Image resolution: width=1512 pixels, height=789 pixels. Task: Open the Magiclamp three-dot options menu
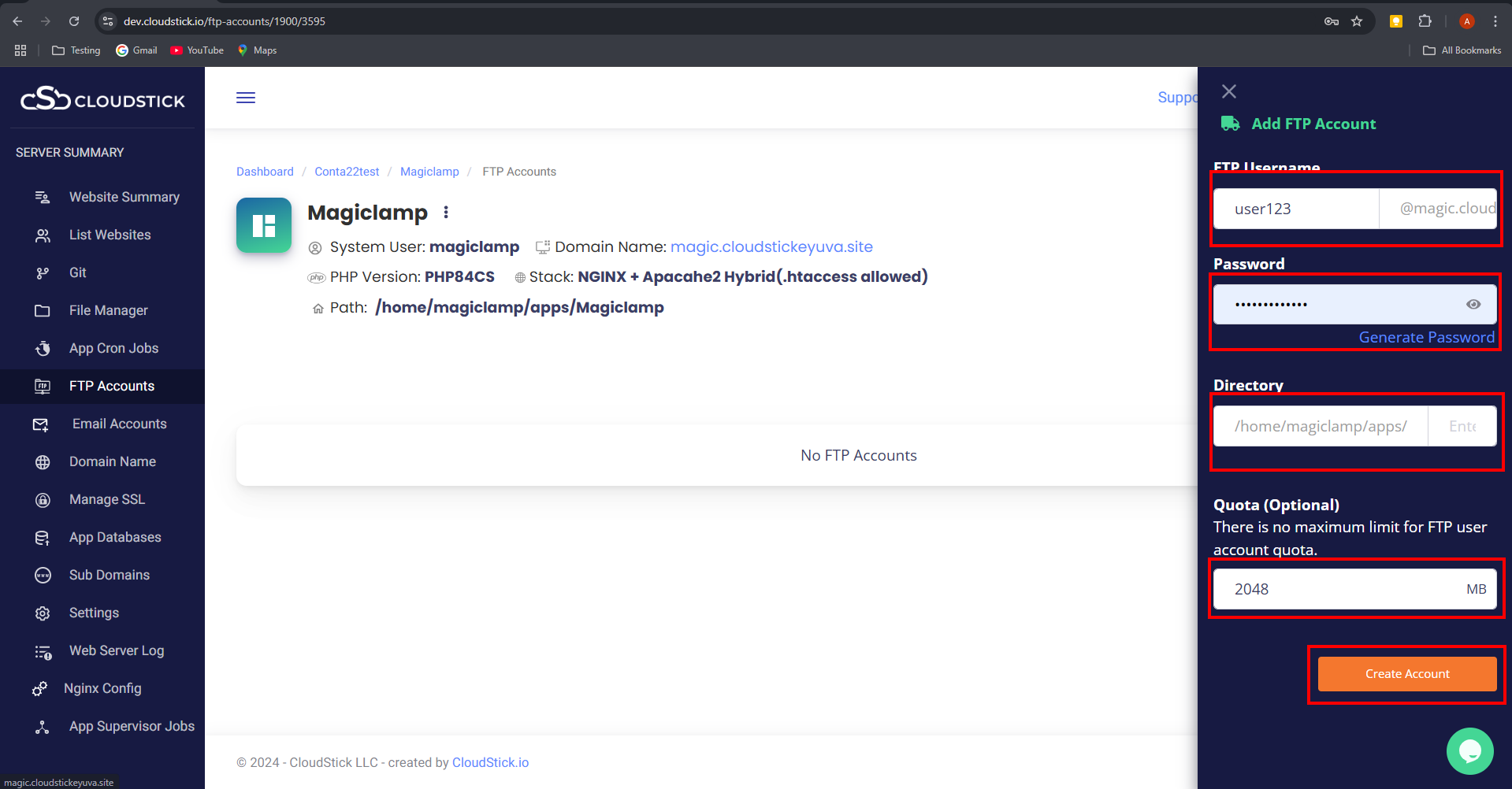(x=446, y=213)
